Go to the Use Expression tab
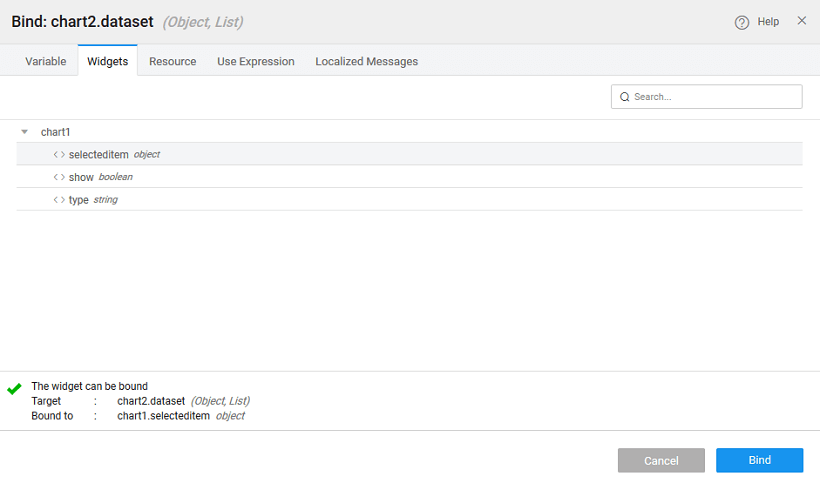 tap(256, 61)
